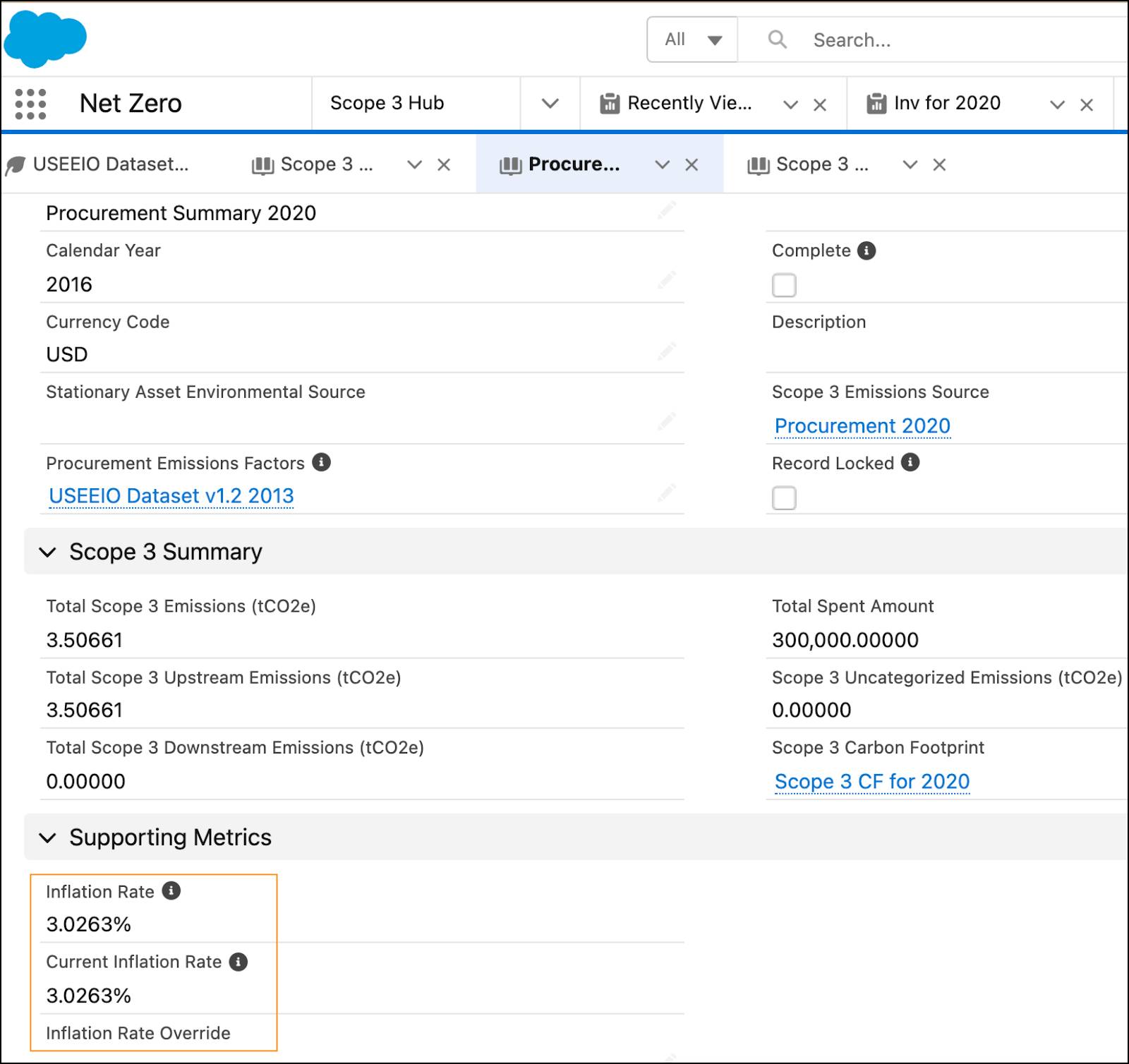
Task: Open the Scope 3 Hub navigation menu chevron
Action: coord(550,104)
